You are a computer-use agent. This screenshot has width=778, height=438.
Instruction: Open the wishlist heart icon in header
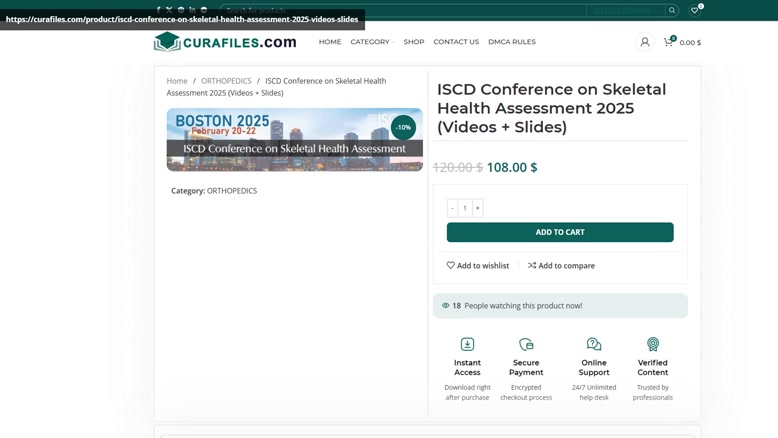click(x=694, y=10)
